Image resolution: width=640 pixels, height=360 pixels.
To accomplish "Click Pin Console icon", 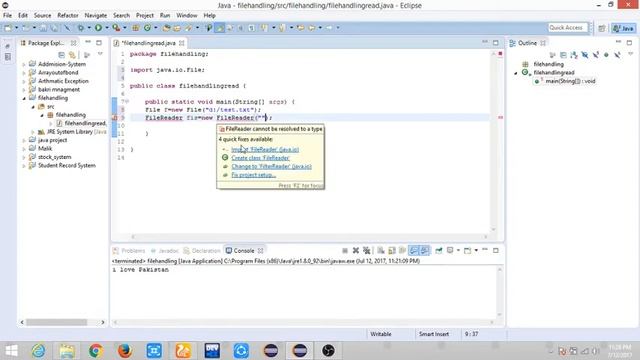I will (x=439, y=251).
